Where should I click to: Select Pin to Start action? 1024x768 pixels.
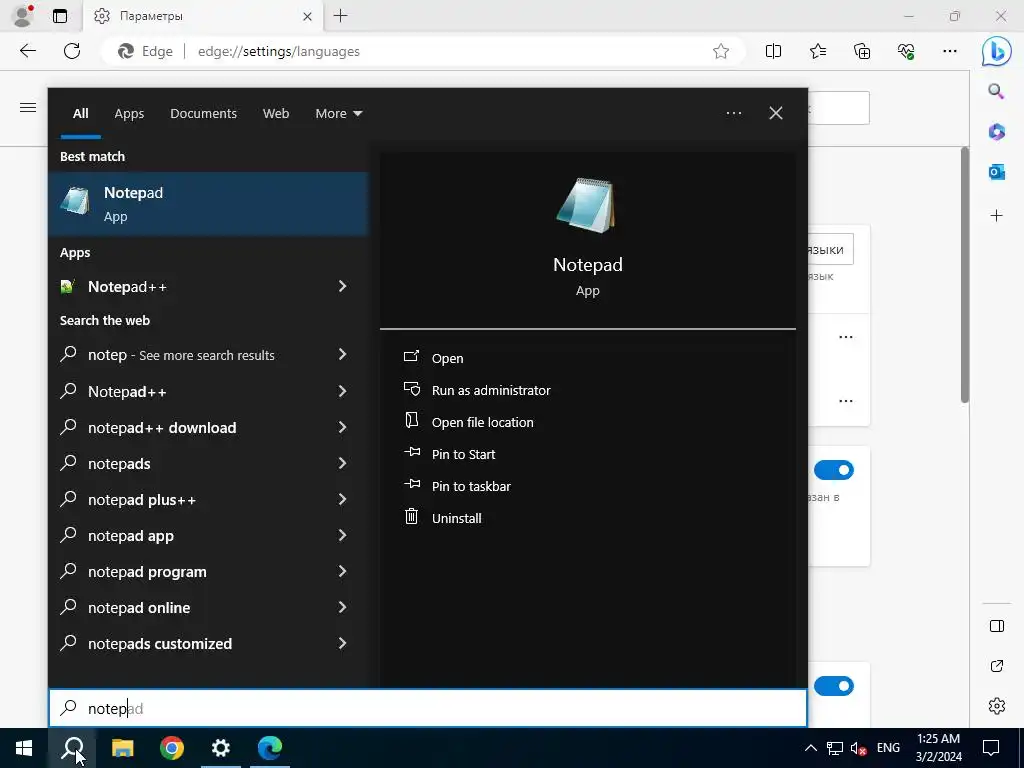[463, 455]
